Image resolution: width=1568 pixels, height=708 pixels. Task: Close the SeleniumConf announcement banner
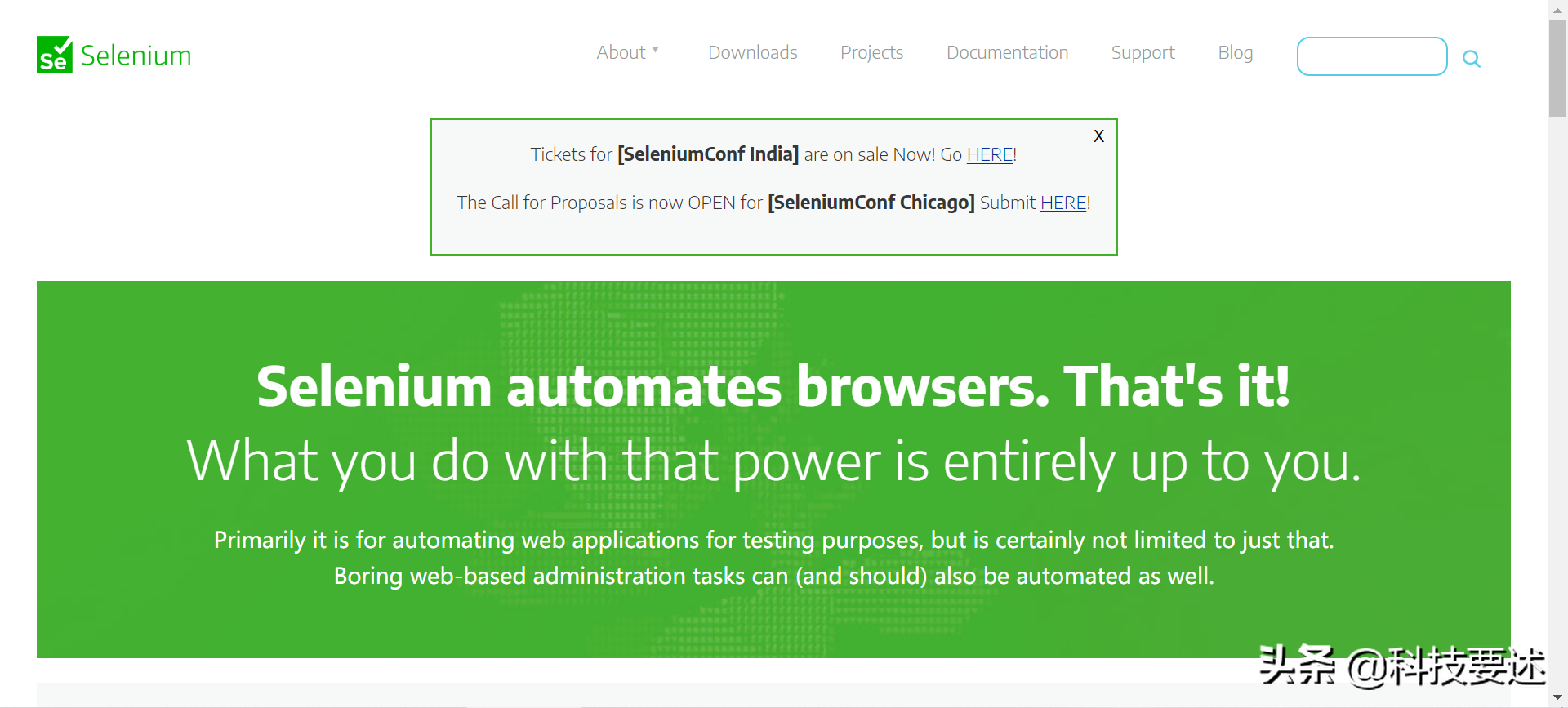click(x=1099, y=136)
